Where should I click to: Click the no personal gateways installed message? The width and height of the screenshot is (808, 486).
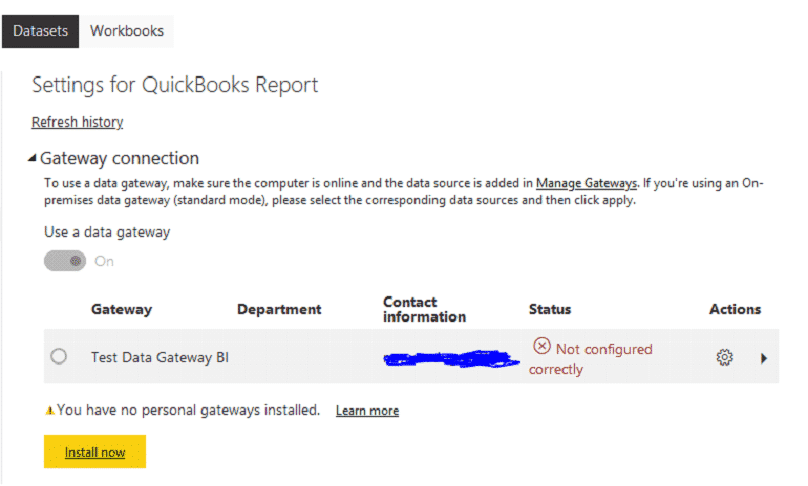[189, 410]
